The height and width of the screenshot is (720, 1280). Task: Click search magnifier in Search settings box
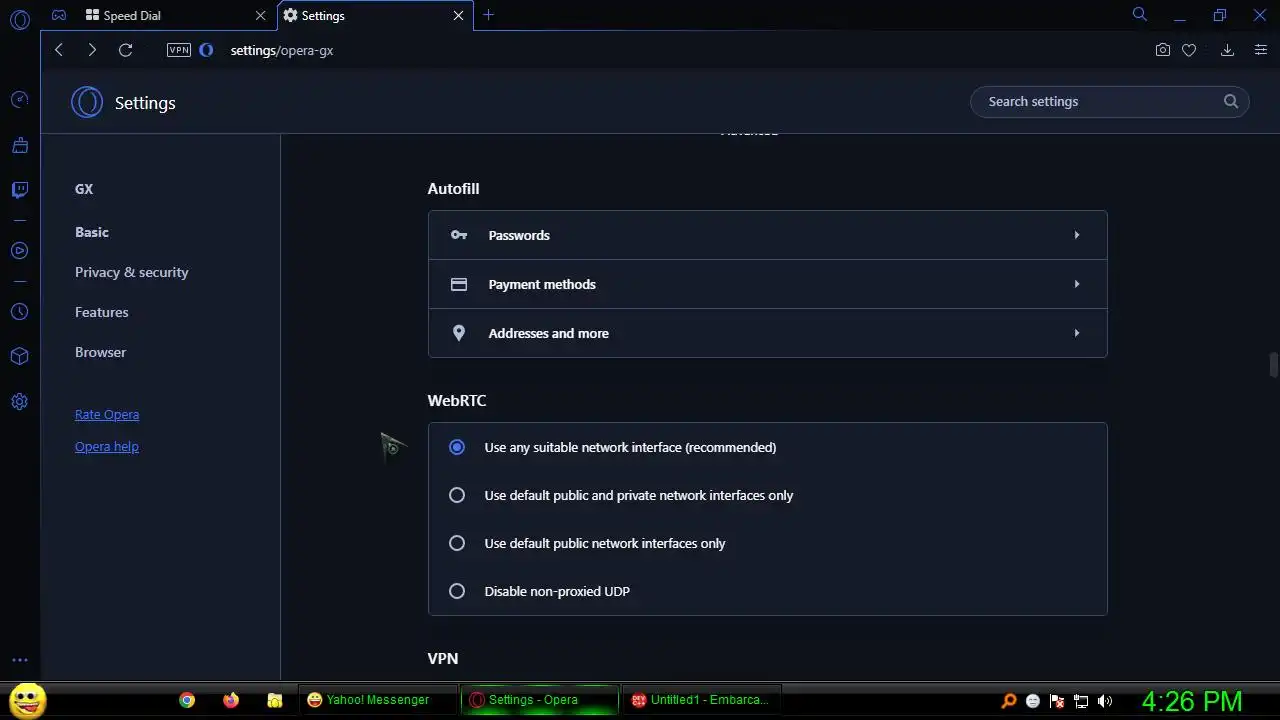point(1231,101)
